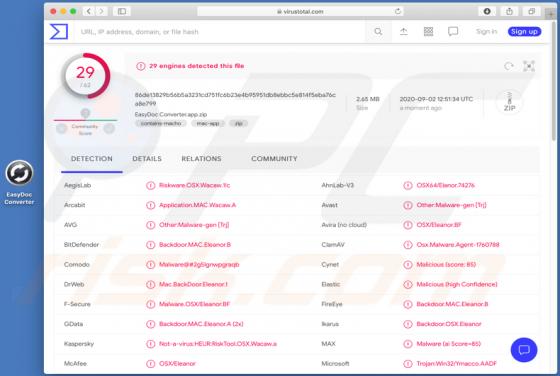Viewport: 560px width, 376px height.
Task: Click Malicious (score: 85) Cynet result
Action: click(x=446, y=265)
